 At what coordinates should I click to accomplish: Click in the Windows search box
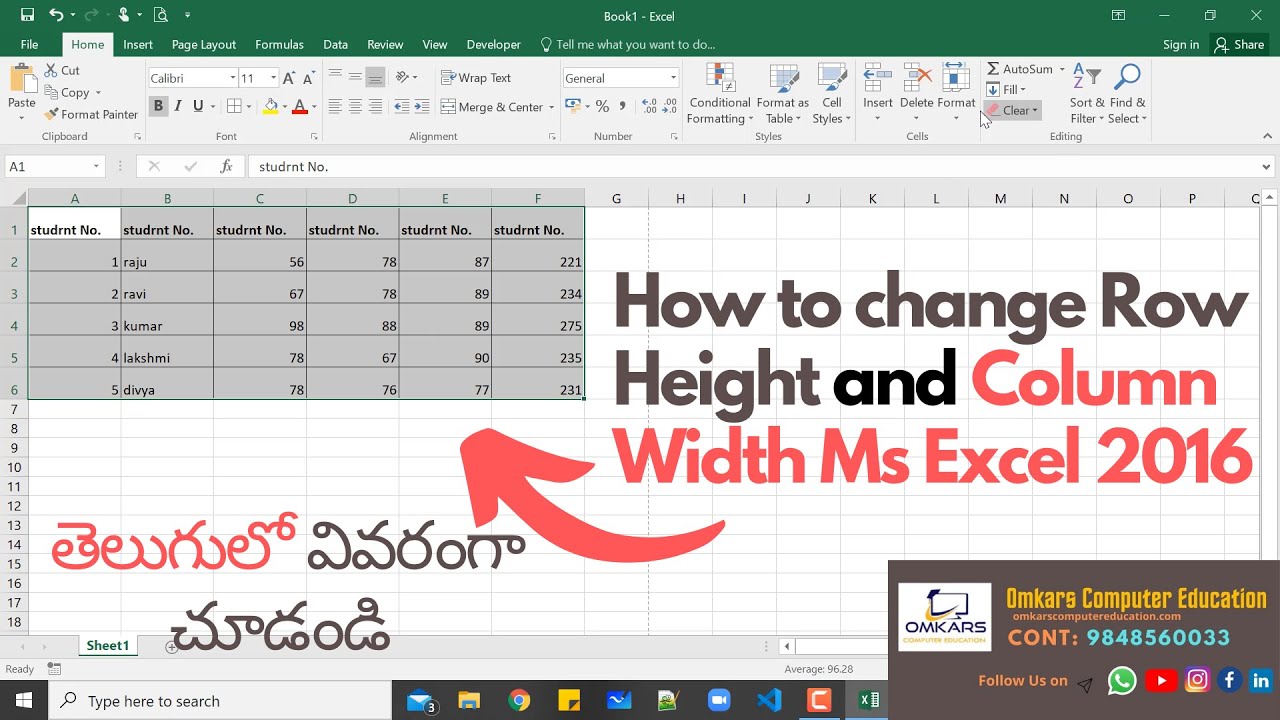[x=220, y=701]
